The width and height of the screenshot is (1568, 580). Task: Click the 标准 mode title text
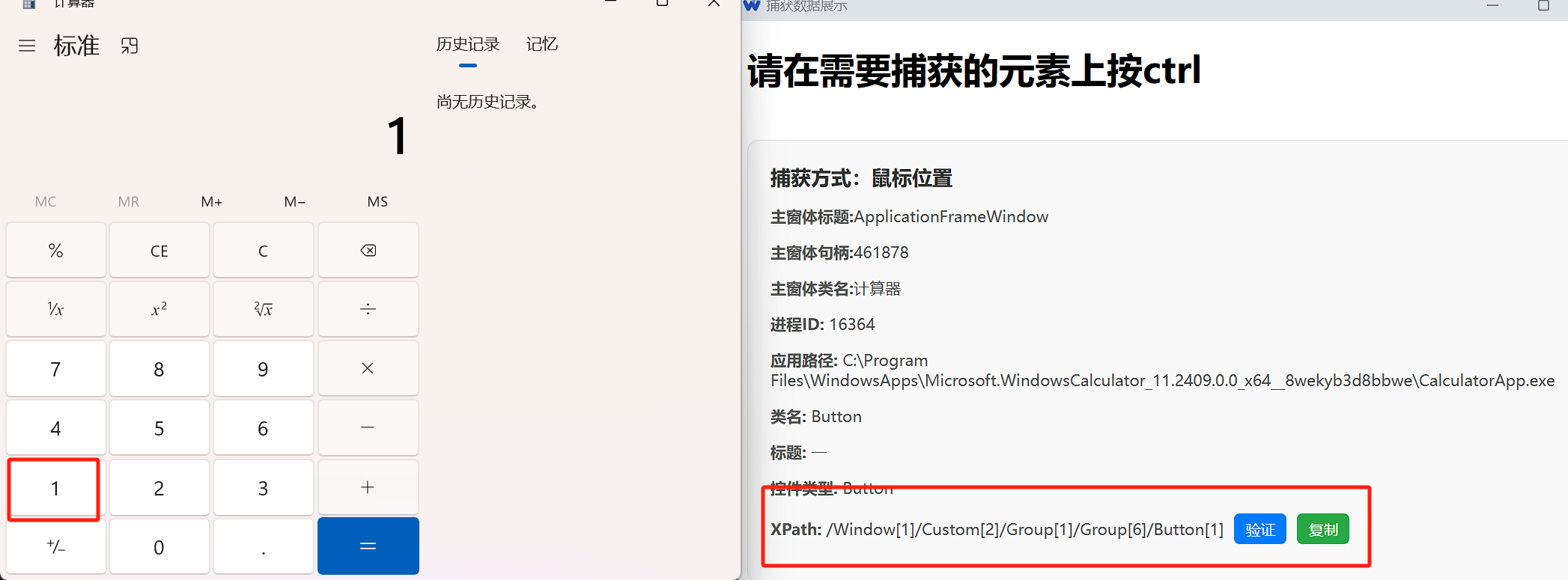coord(76,46)
